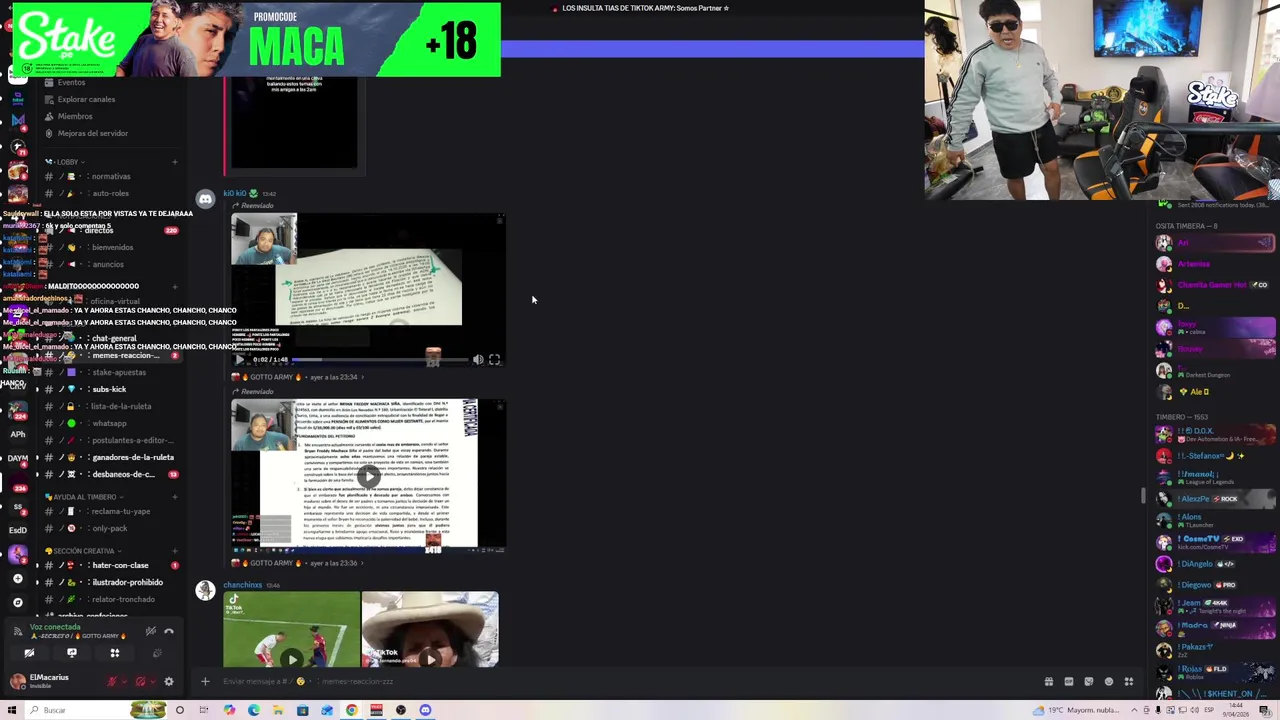1280x720 pixels.
Task: Open the bienvenidos channel
Action: (x=111, y=247)
